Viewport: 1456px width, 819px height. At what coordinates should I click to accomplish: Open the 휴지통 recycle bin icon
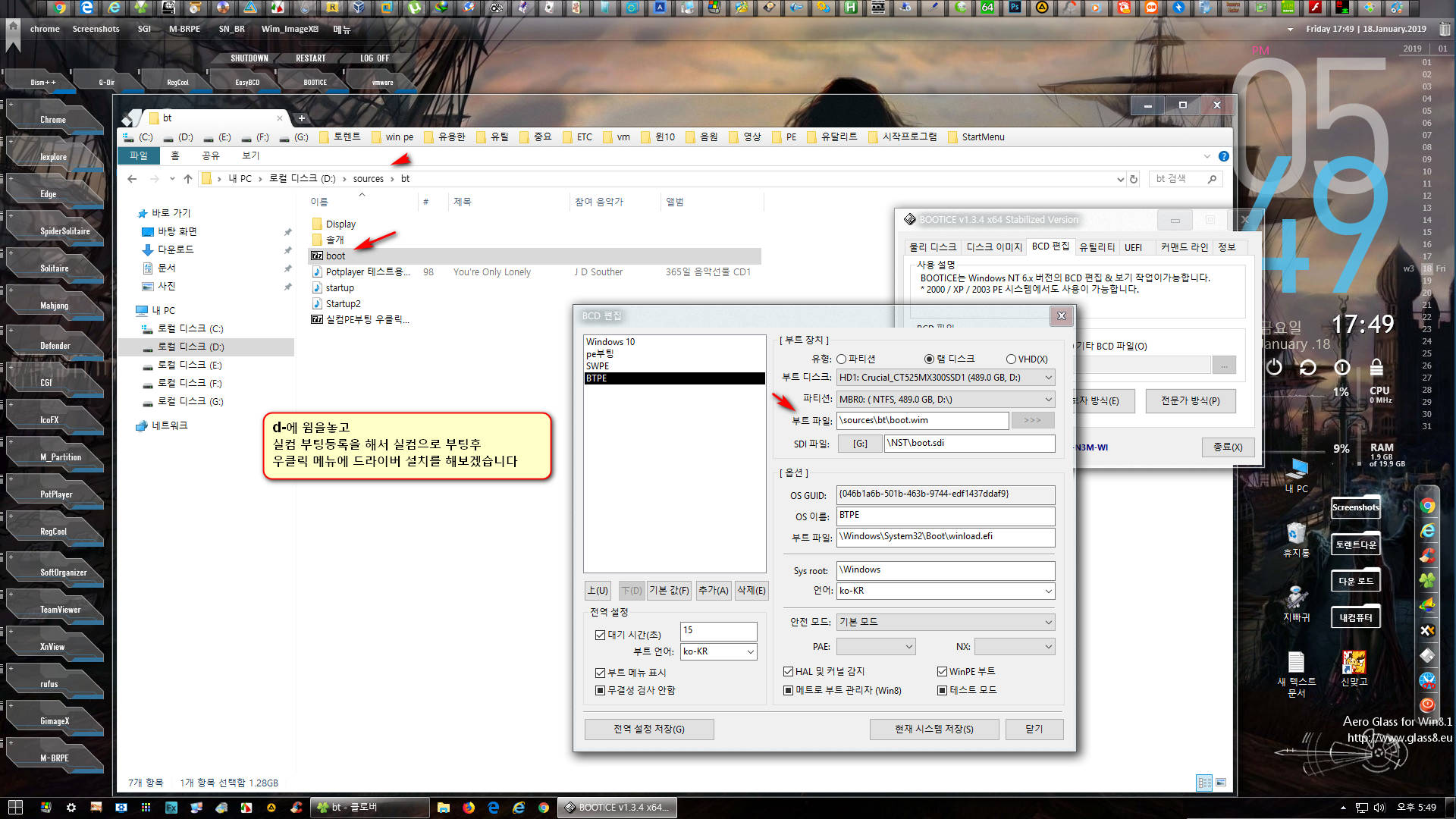[1296, 540]
